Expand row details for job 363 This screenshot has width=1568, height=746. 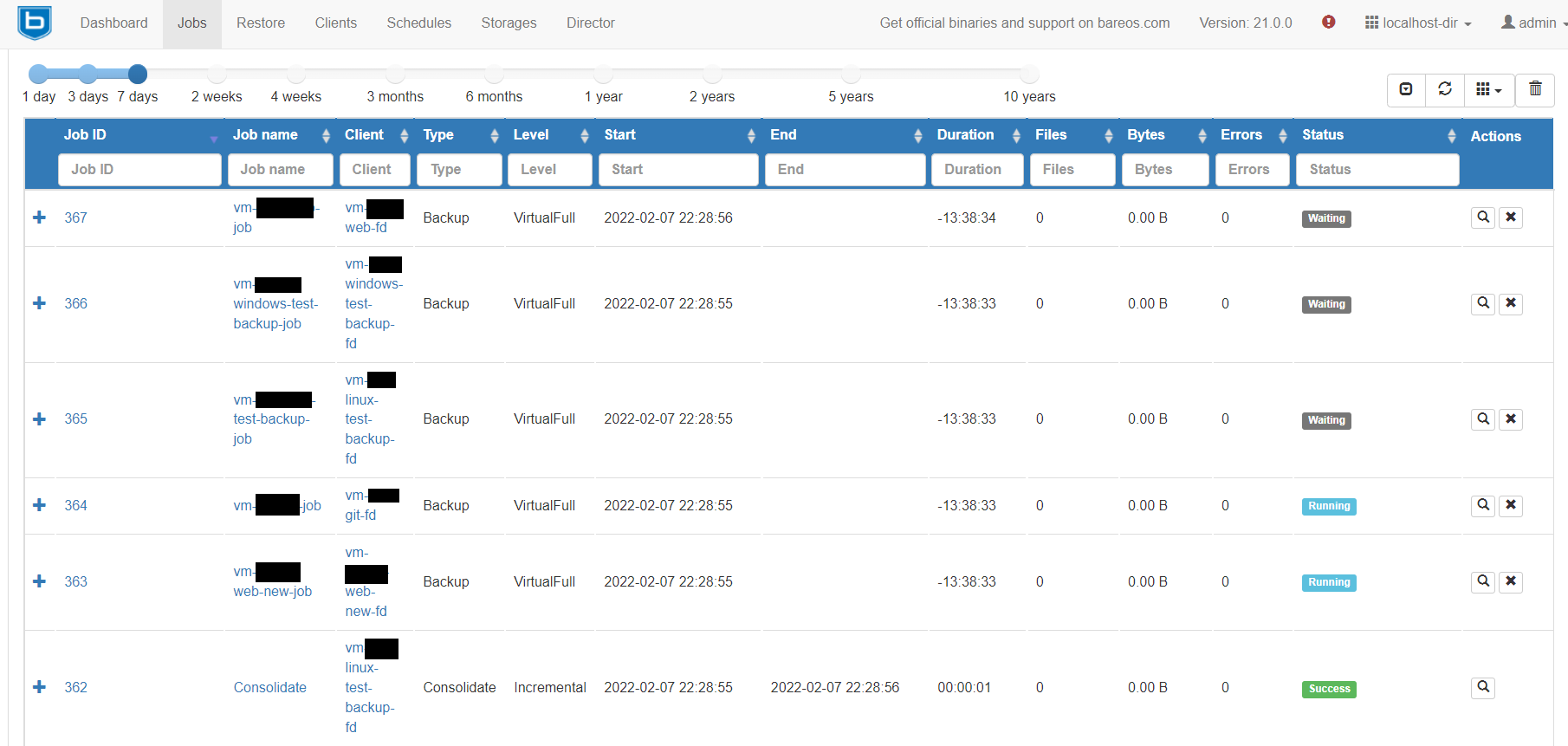(39, 581)
